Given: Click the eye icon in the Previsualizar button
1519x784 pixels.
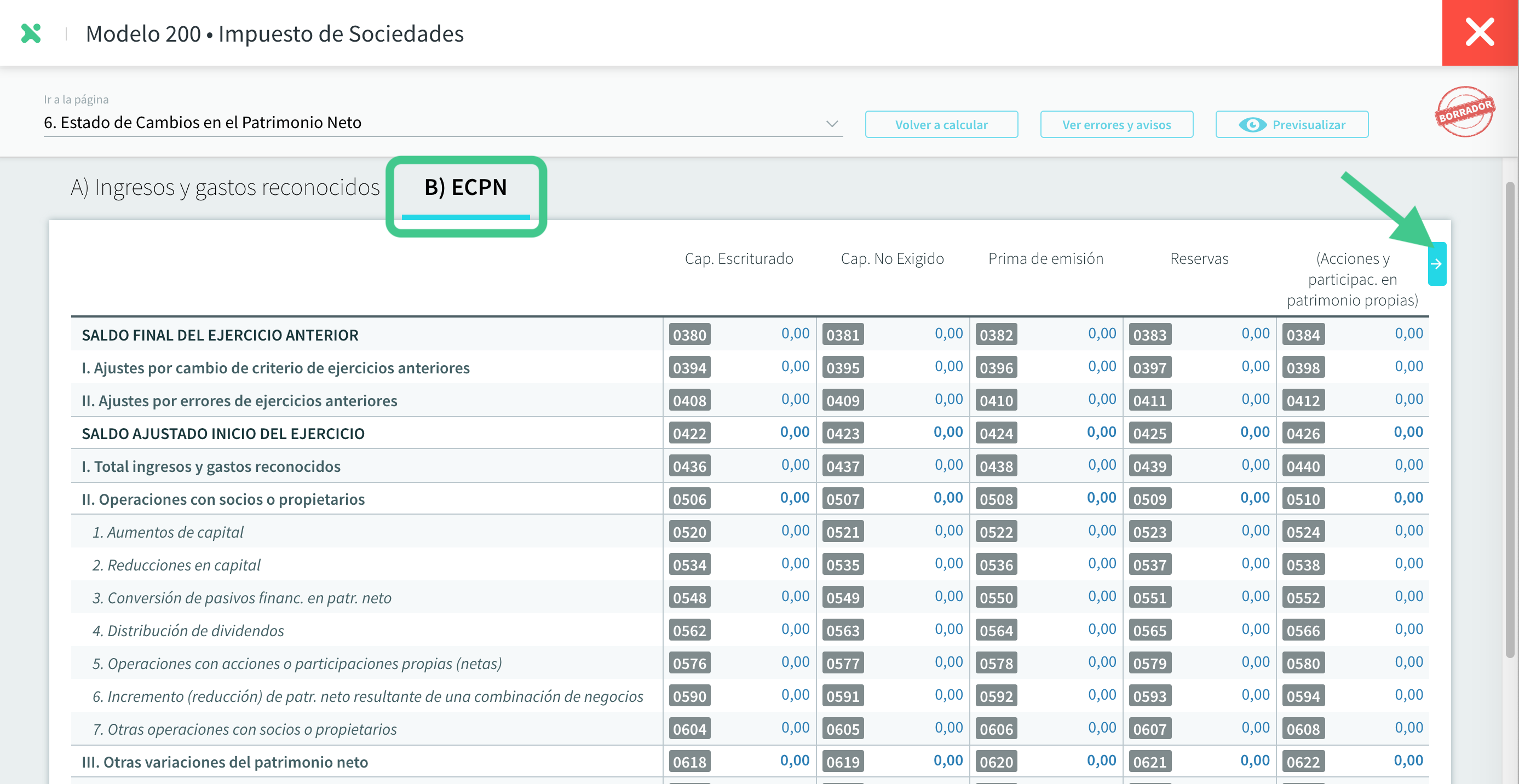Looking at the screenshot, I should click(x=1252, y=125).
